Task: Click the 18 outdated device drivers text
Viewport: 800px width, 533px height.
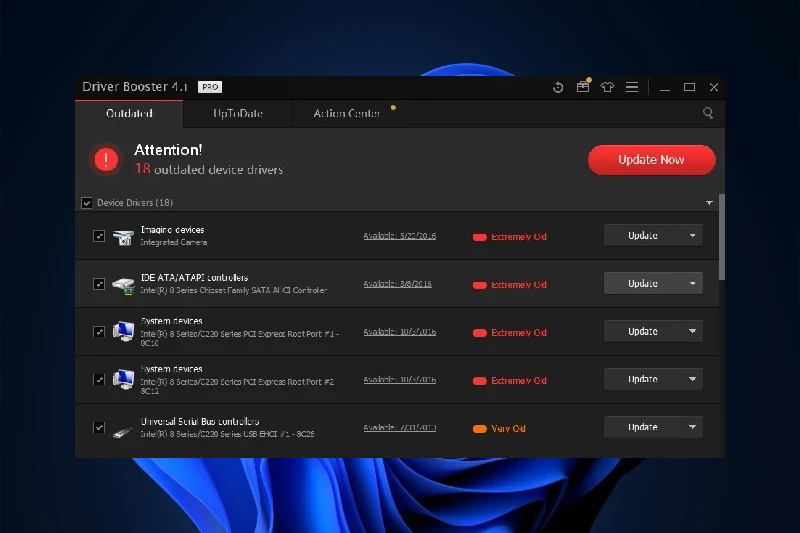Action: pos(209,169)
